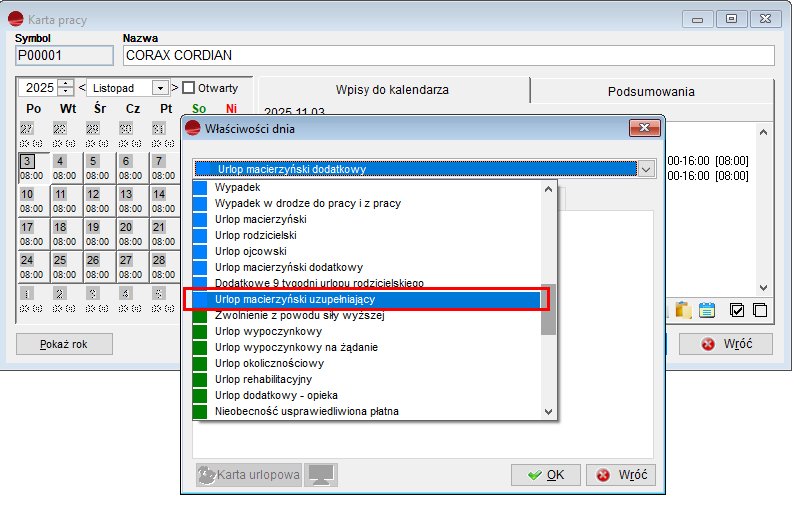
Task: Click the monitor icon next to Karta urlopowa
Action: coord(320,475)
